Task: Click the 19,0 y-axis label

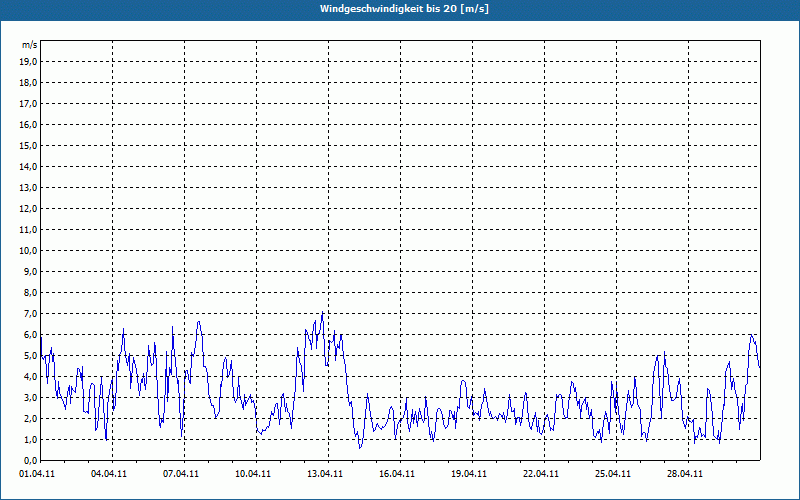Action: [29, 62]
